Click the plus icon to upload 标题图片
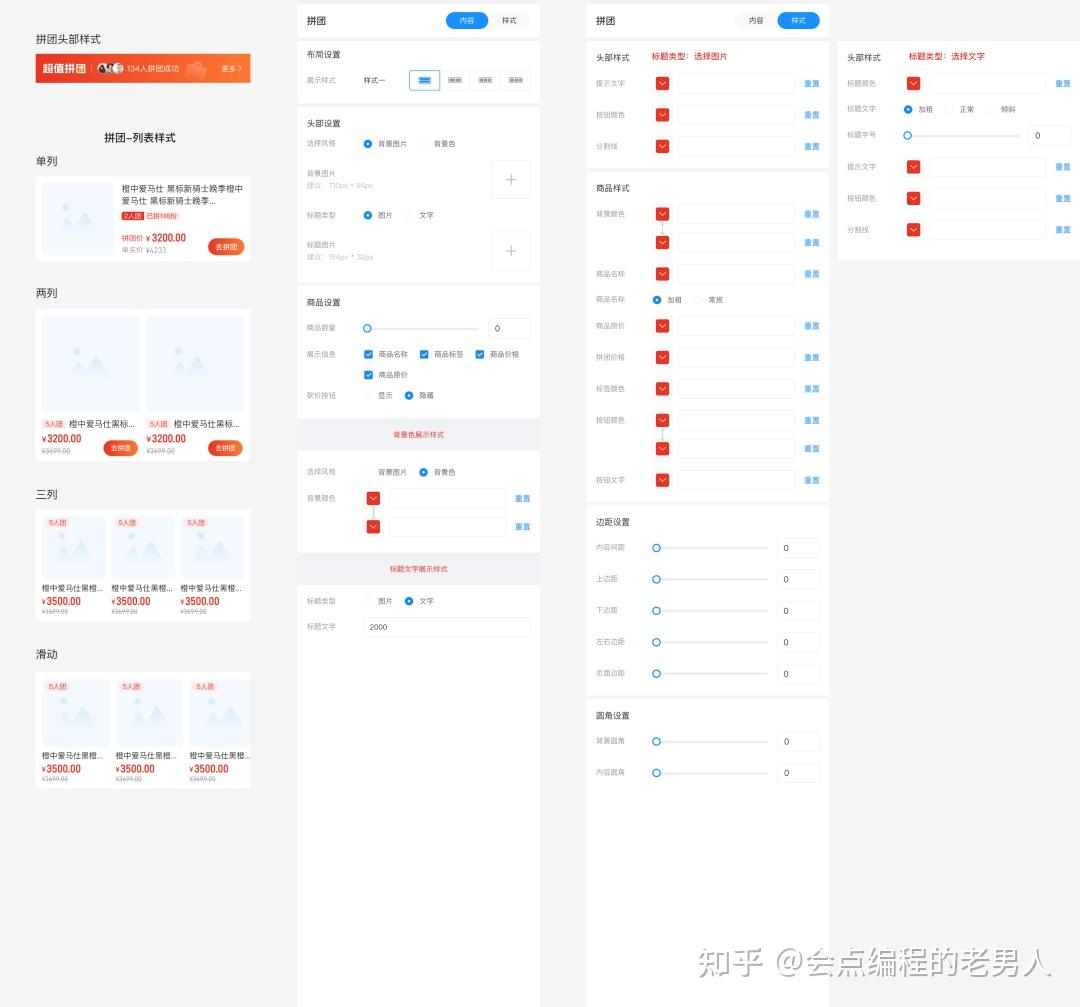The width and height of the screenshot is (1080, 1007). (511, 250)
